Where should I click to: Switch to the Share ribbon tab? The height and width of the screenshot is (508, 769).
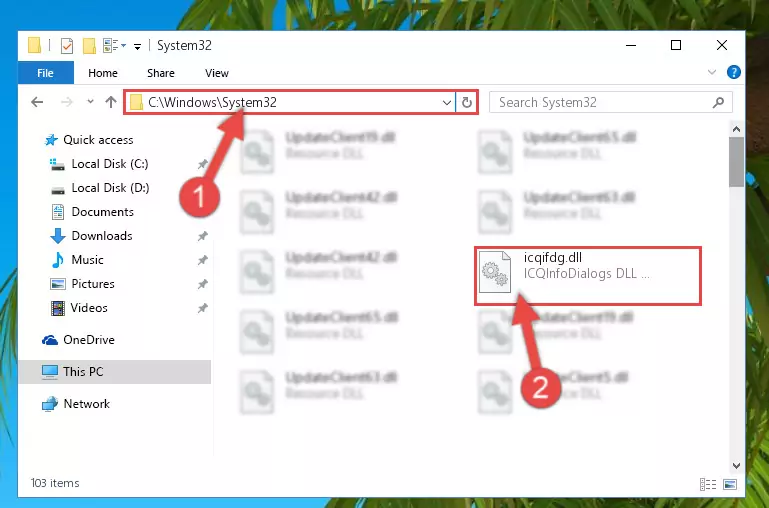161,73
